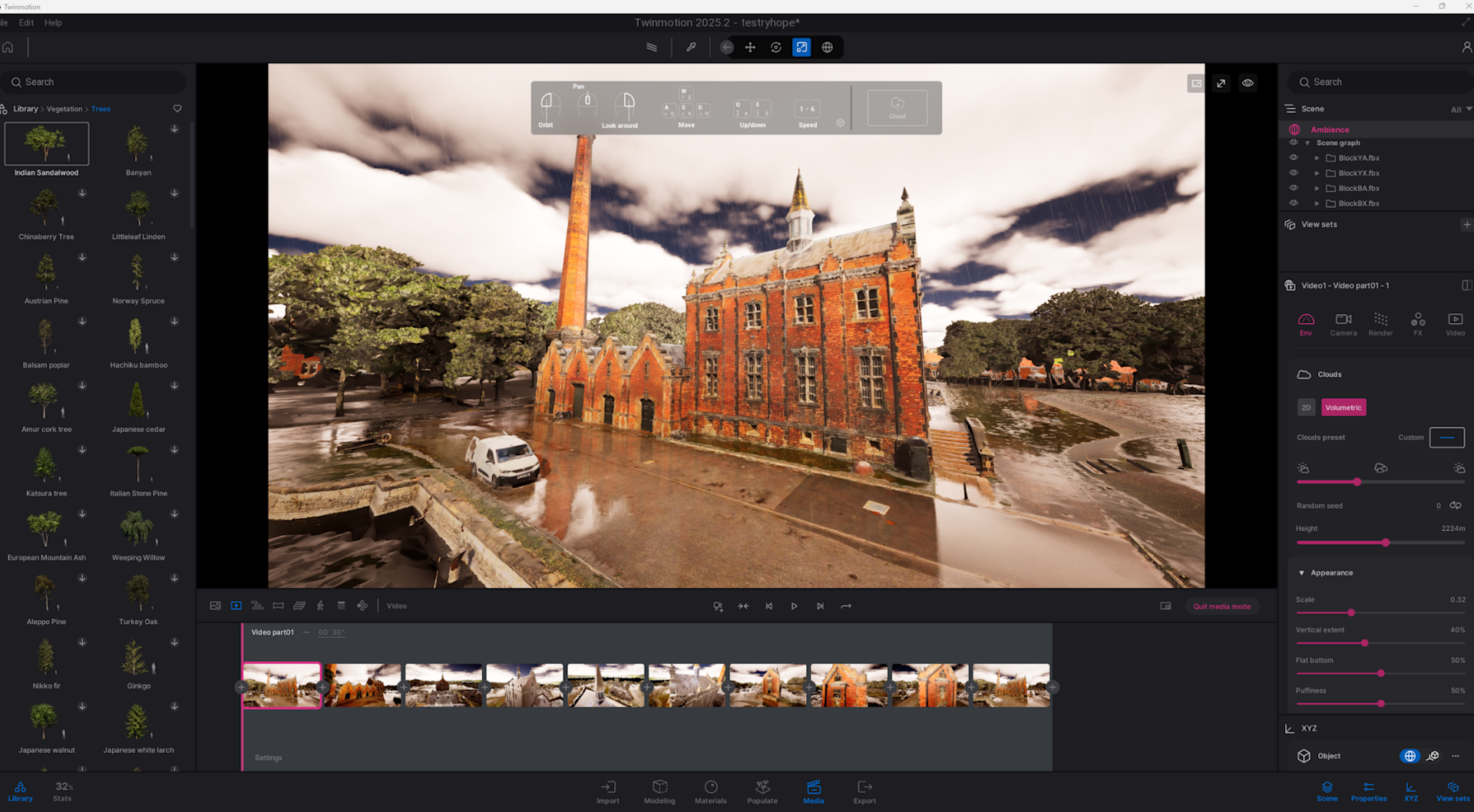
Task: Open the Import panel in bottom dock
Action: (x=607, y=791)
